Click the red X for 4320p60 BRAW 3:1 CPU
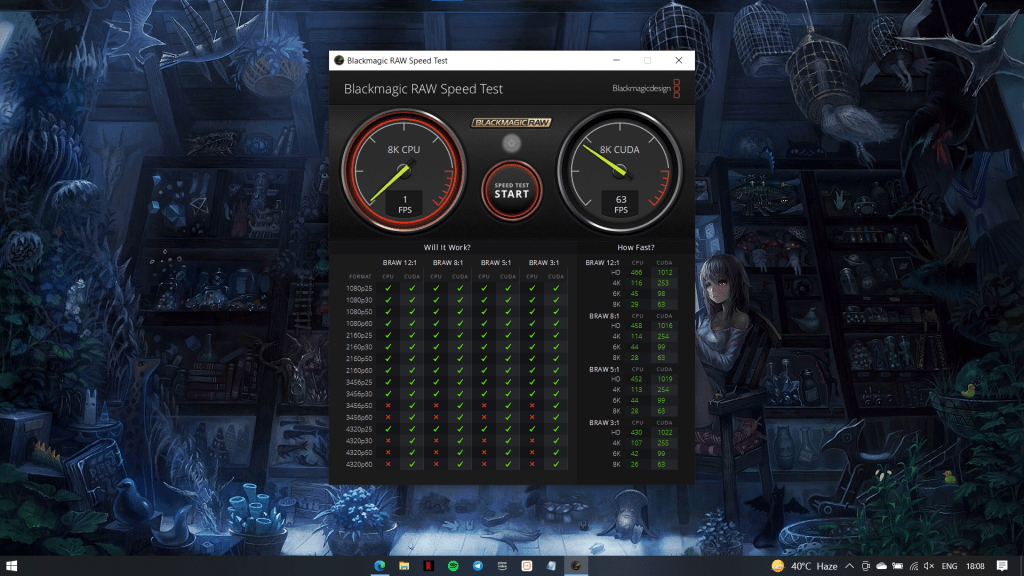The image size is (1024, 576). coord(532,464)
